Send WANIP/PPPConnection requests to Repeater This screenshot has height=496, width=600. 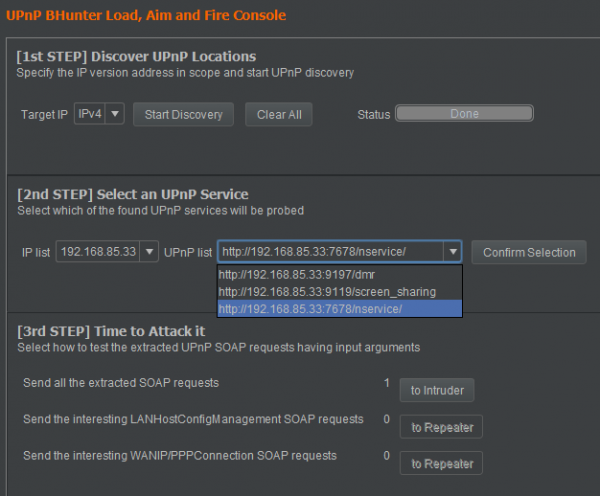pyautogui.click(x=441, y=463)
